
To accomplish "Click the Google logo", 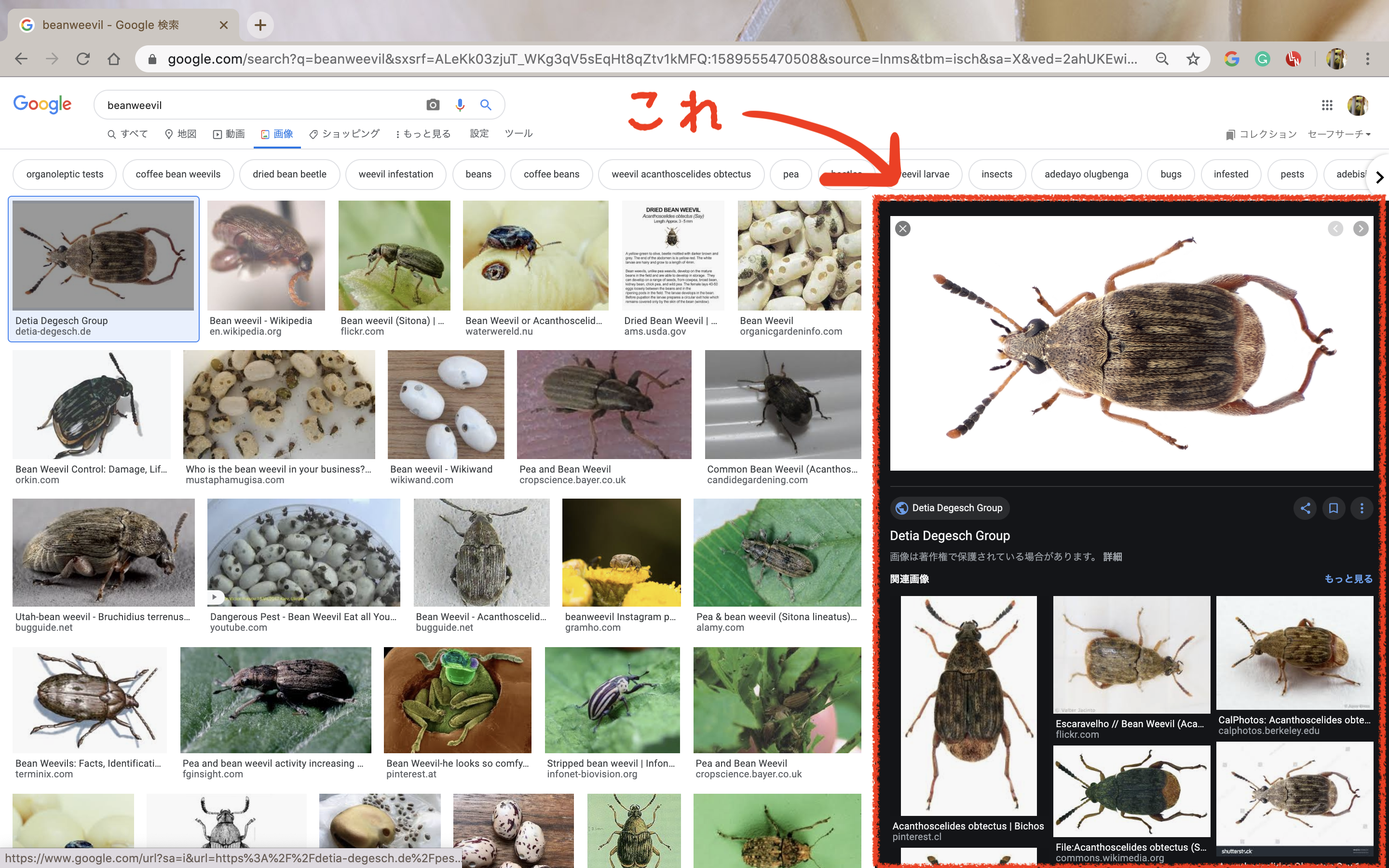I will pos(42,105).
